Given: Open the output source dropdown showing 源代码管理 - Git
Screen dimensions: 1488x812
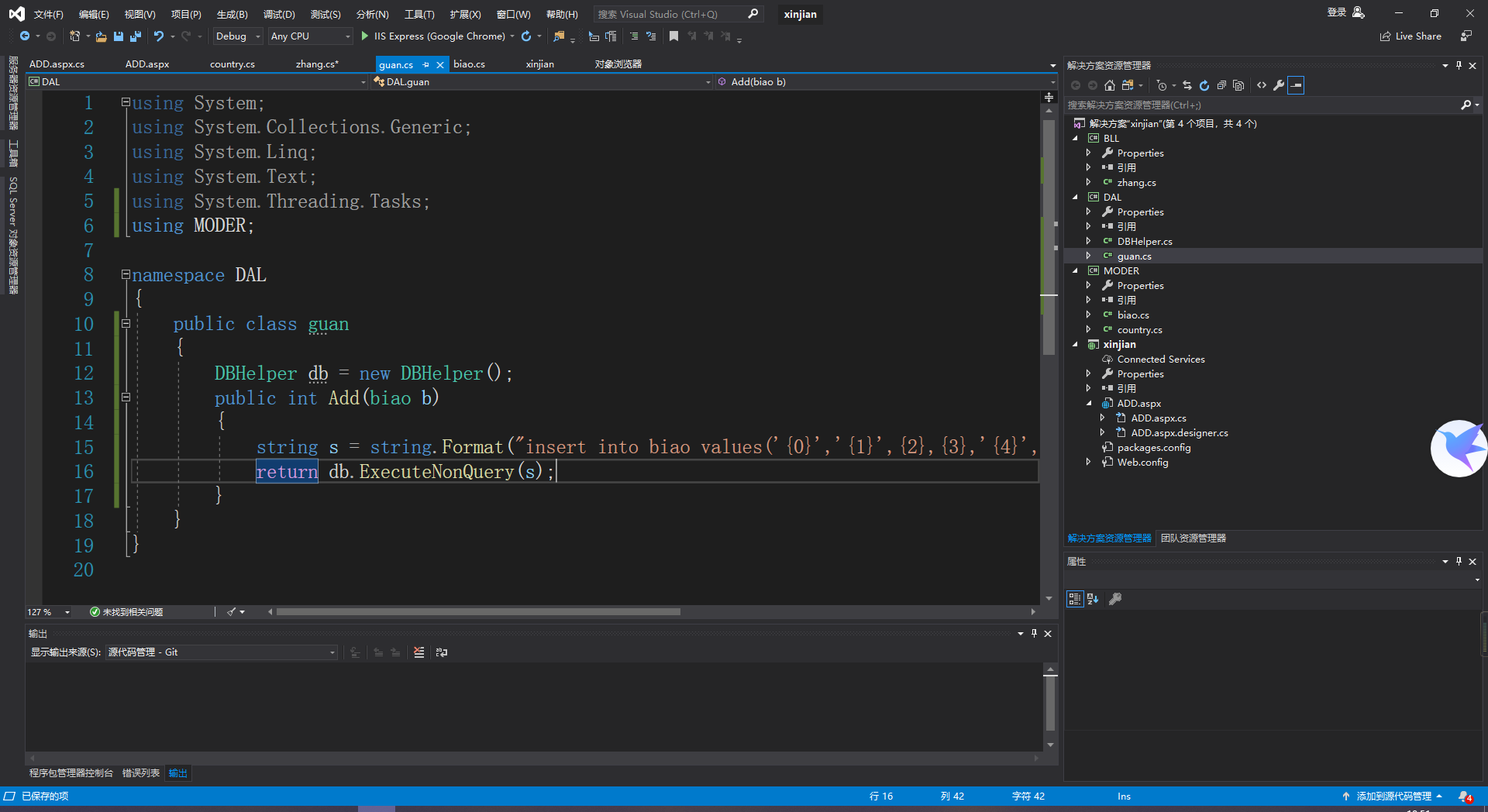Looking at the screenshot, I should (222, 652).
